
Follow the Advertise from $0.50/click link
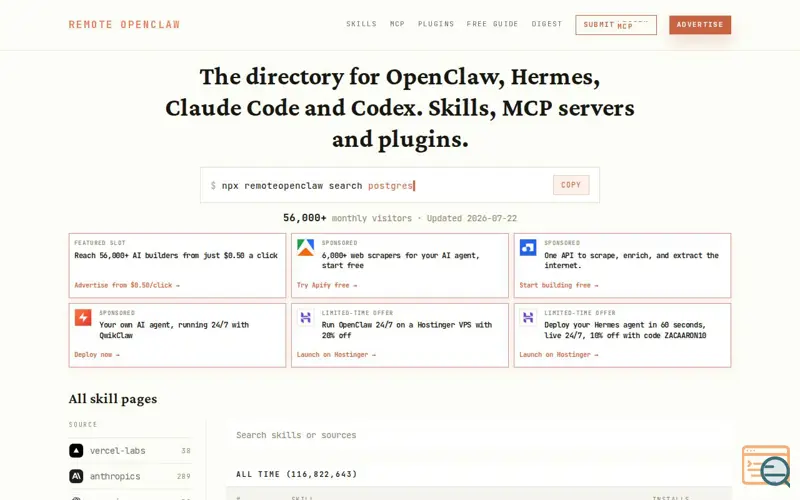[127, 285]
